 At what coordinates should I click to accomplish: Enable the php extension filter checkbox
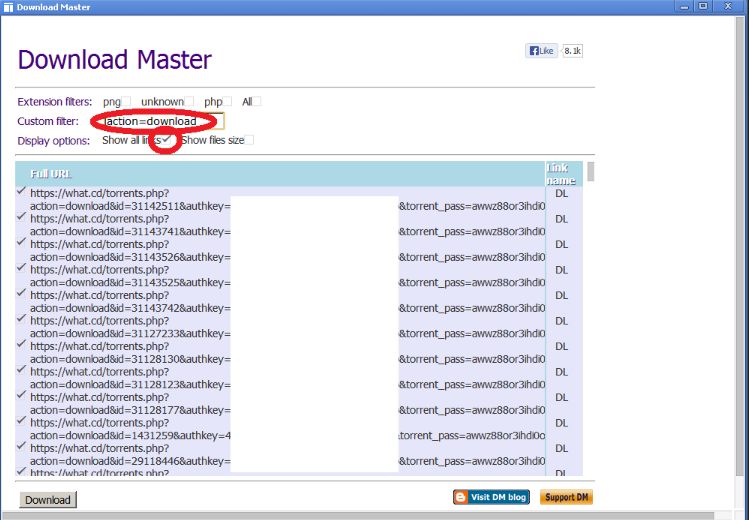[x=227, y=101]
